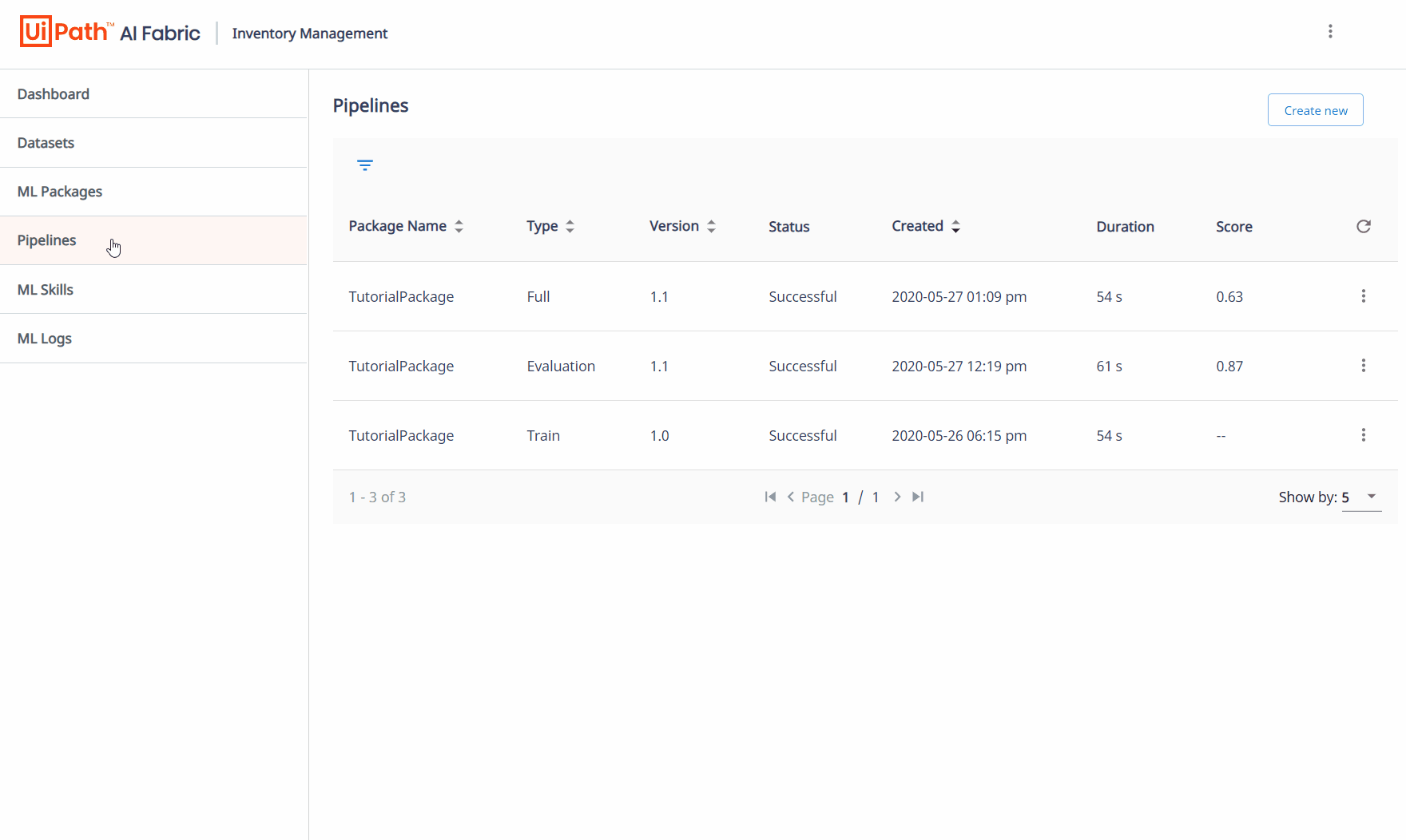This screenshot has height=840, width=1406.
Task: Navigate to ML Packages in sidebar
Action: point(60,192)
